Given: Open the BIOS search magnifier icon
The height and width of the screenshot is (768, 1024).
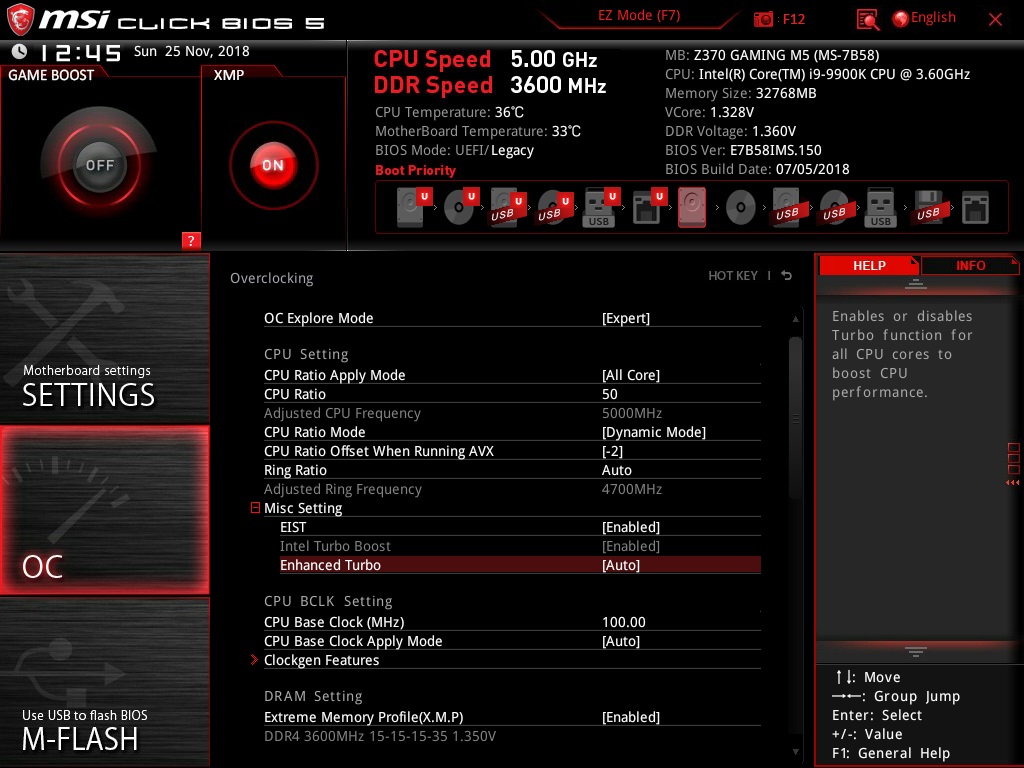Looking at the screenshot, I should 867,20.
